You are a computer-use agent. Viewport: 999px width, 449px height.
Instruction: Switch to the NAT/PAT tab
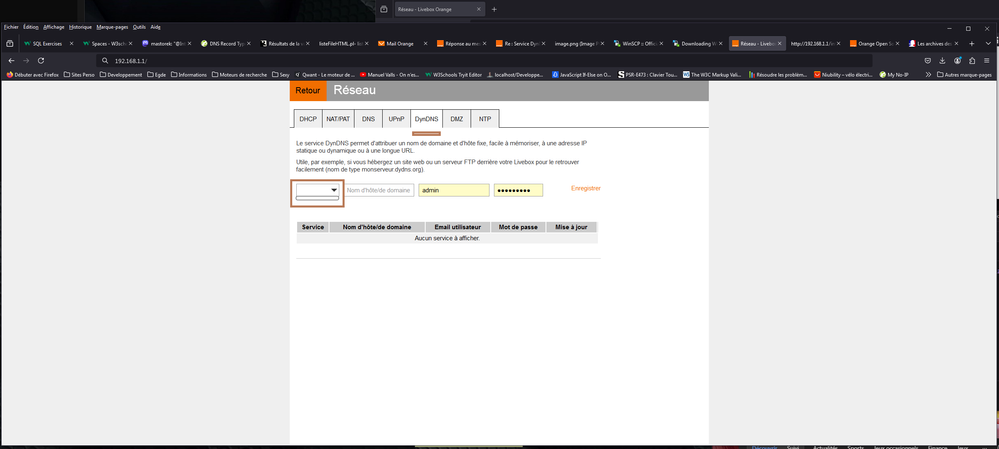(x=338, y=119)
